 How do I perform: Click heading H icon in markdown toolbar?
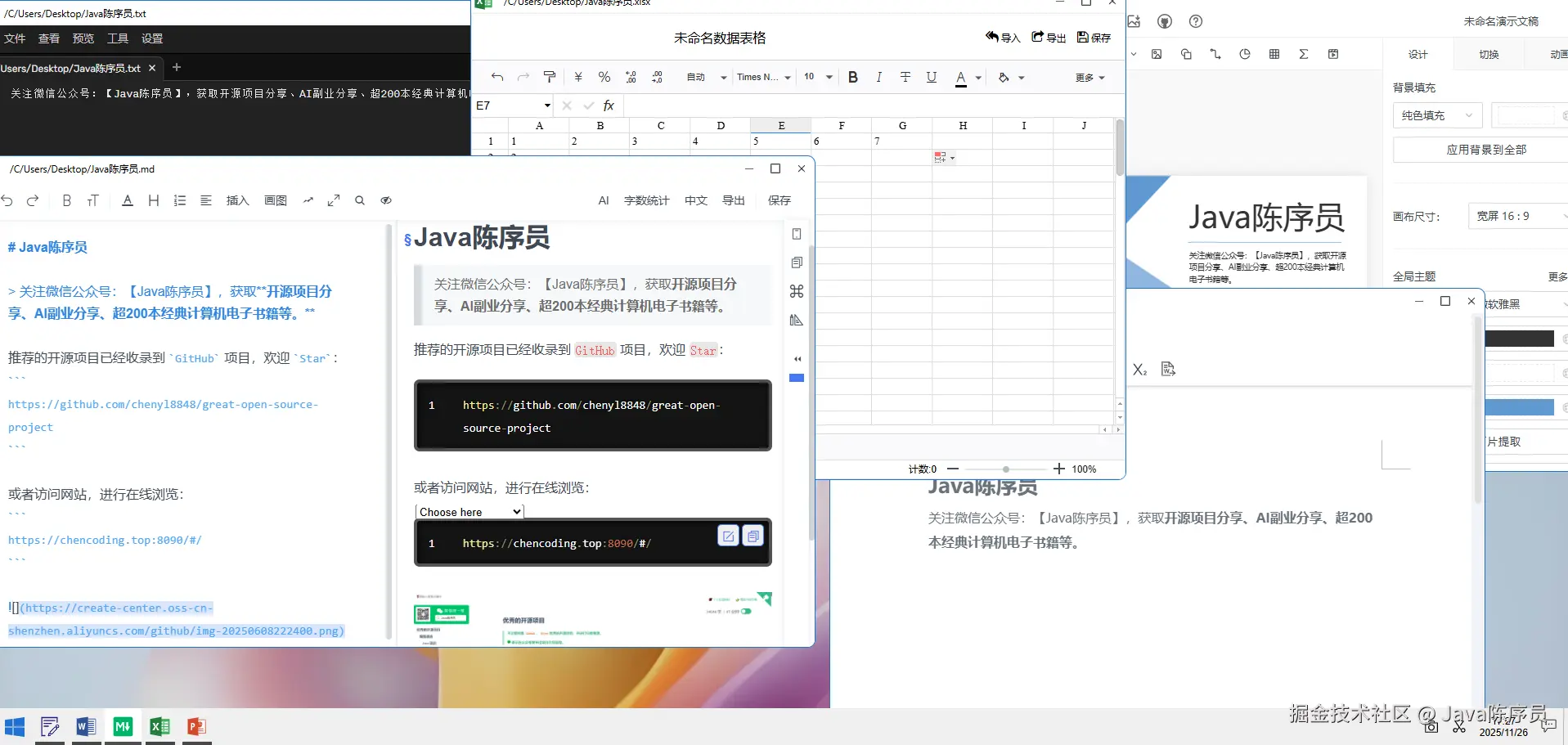pyautogui.click(x=154, y=200)
